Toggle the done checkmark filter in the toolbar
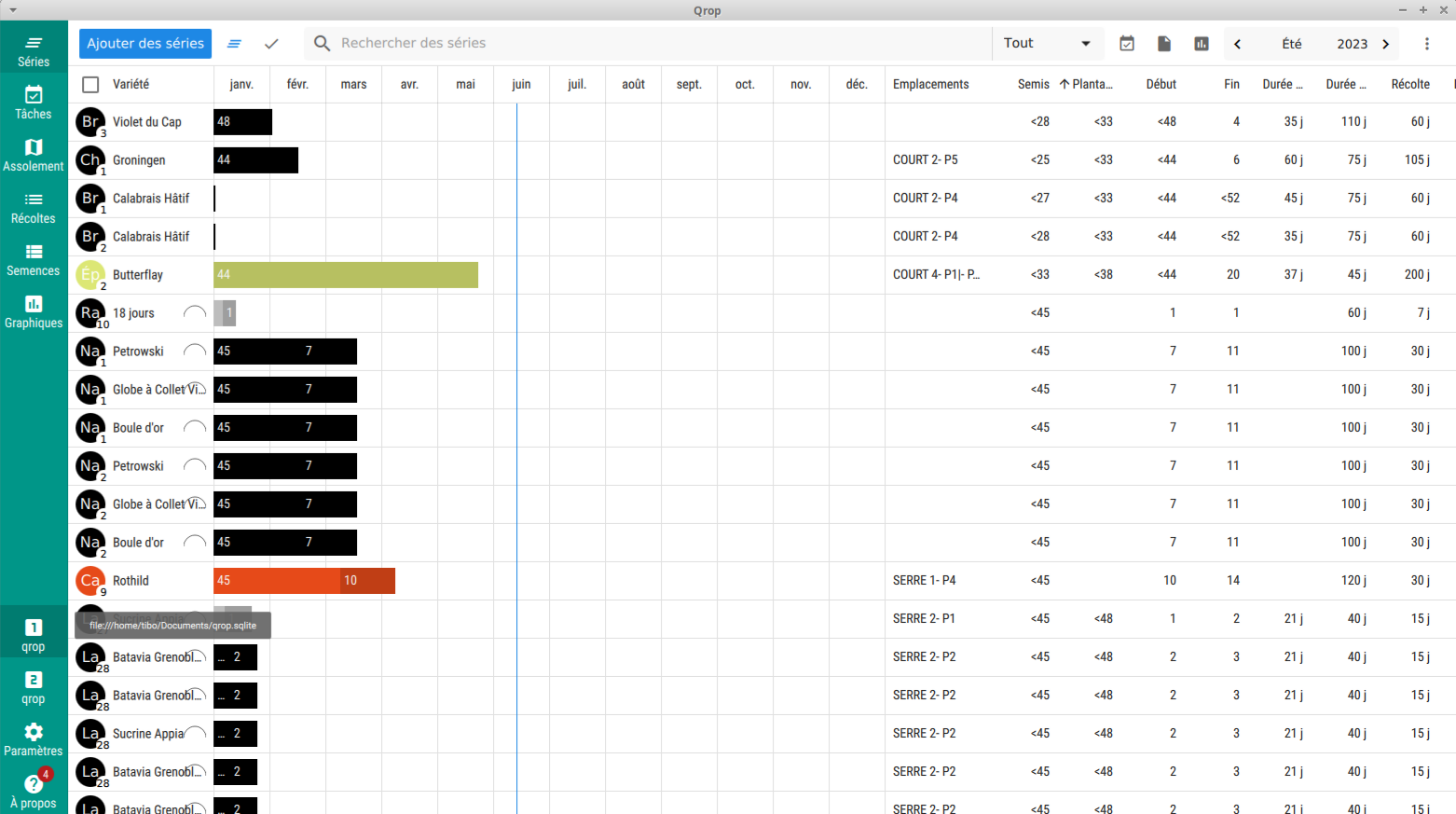 pyautogui.click(x=271, y=43)
